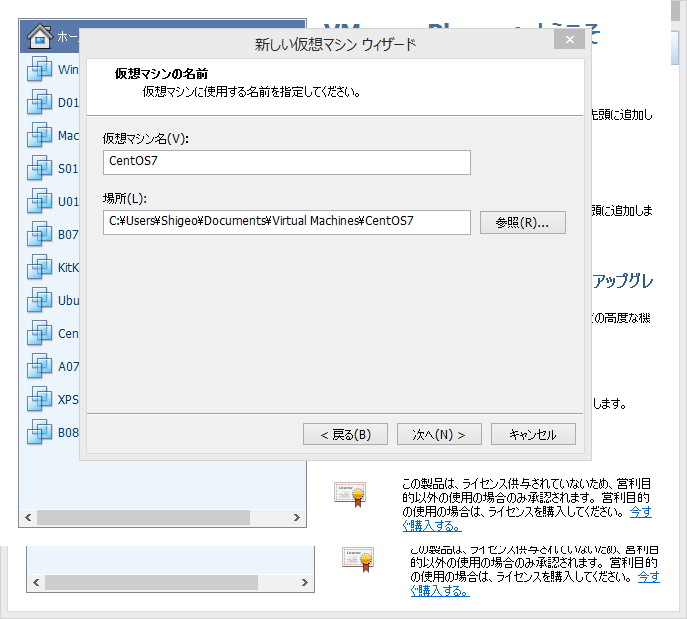
Task: Click the main window vertical scrollbar thumb
Action: (x=675, y=10)
